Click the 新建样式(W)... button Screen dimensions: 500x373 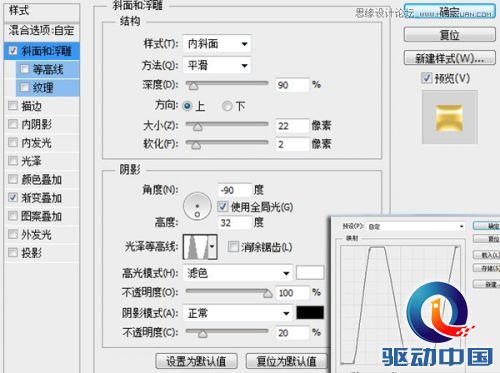450,58
